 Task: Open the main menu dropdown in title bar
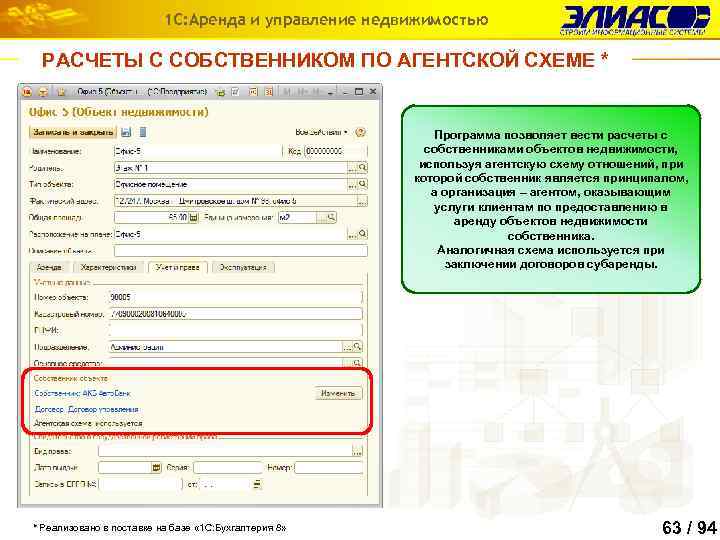[x=43, y=92]
